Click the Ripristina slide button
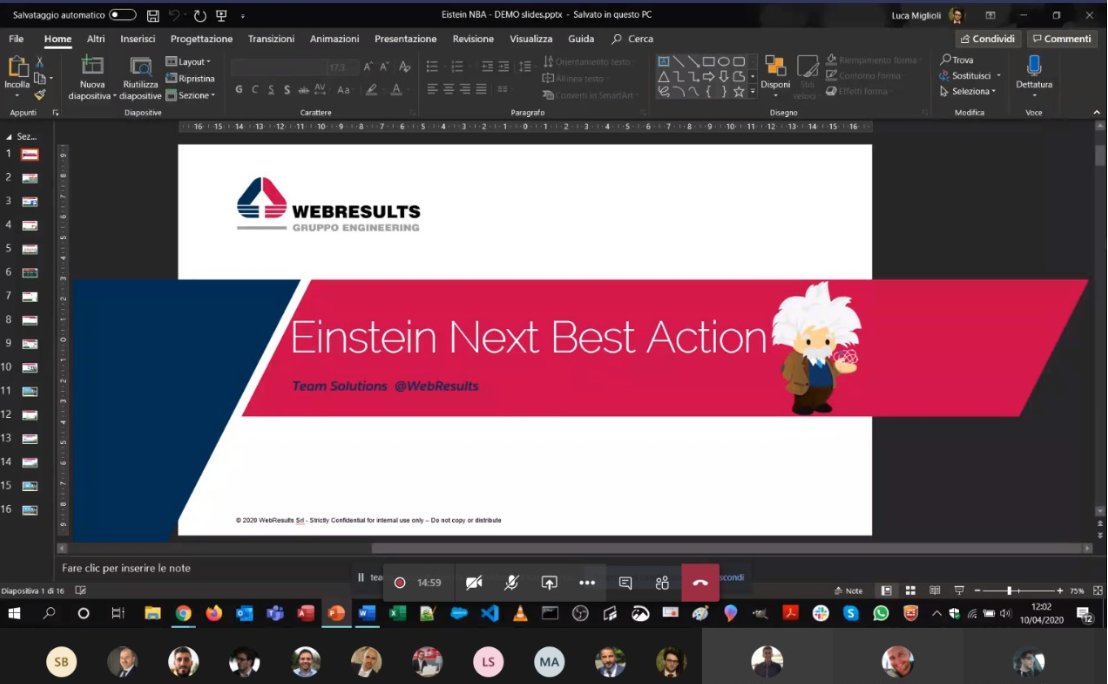This screenshot has width=1108, height=684. point(190,78)
